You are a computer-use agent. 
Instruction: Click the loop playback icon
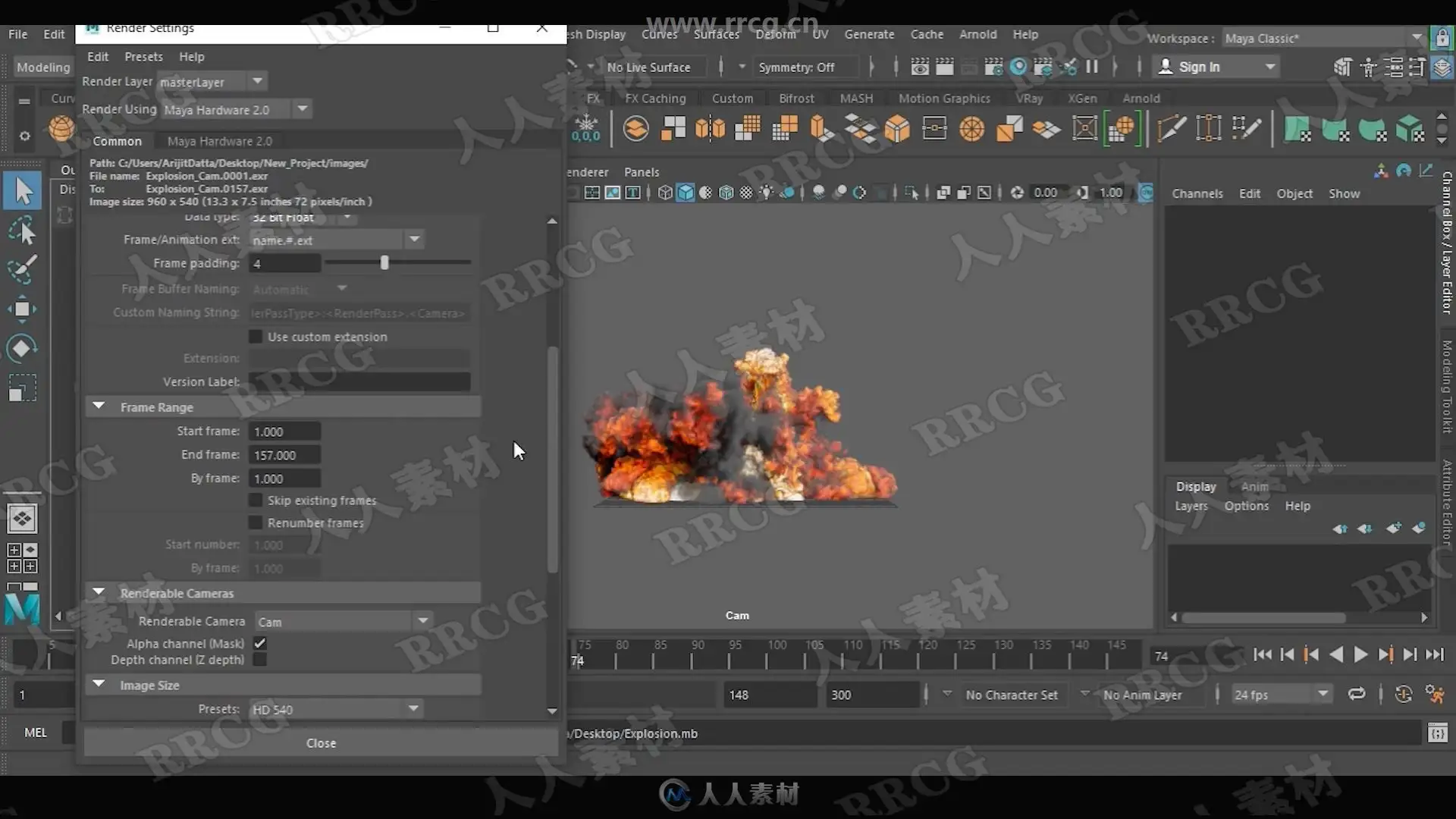pos(1357,695)
